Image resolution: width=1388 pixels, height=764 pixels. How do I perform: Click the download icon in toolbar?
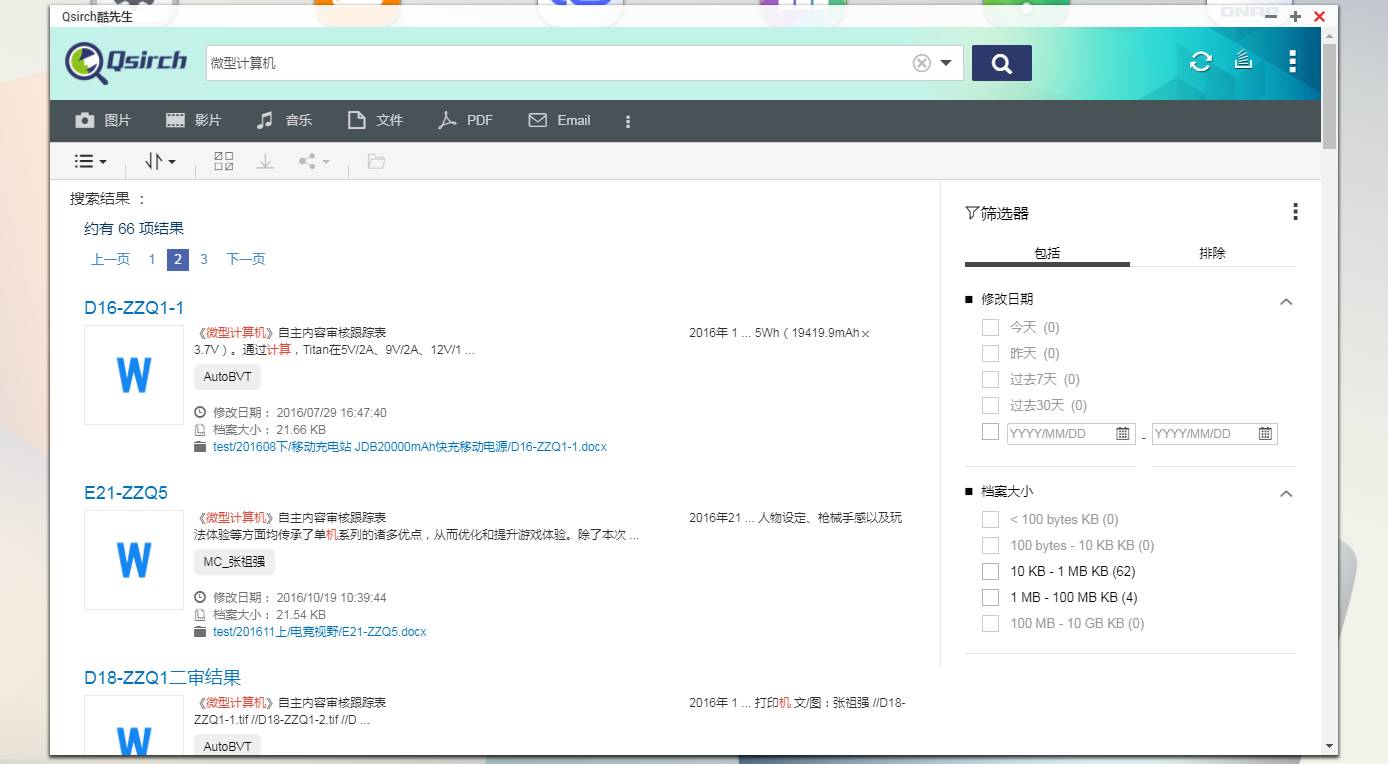(265, 161)
